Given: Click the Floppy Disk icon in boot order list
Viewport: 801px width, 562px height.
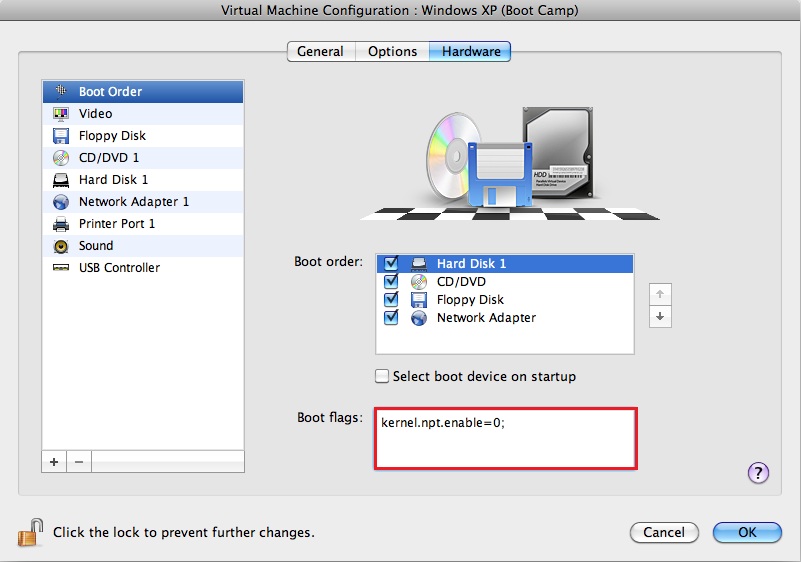Looking at the screenshot, I should click(419, 299).
